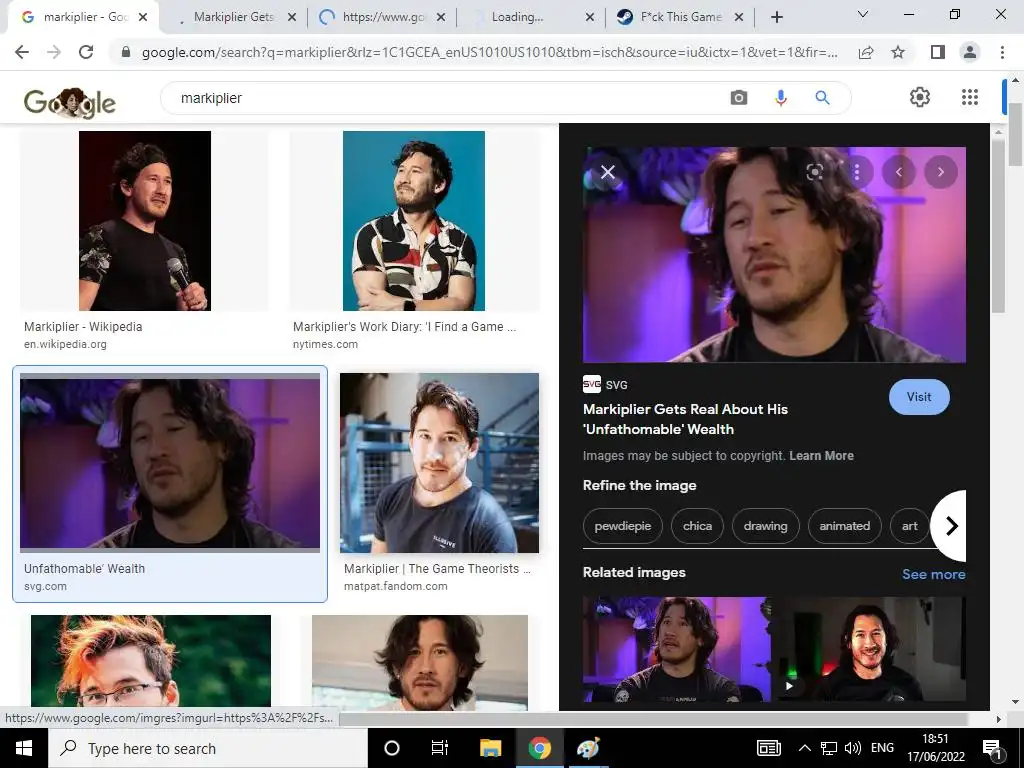Open the tab search dropdown chevron

click(x=863, y=14)
